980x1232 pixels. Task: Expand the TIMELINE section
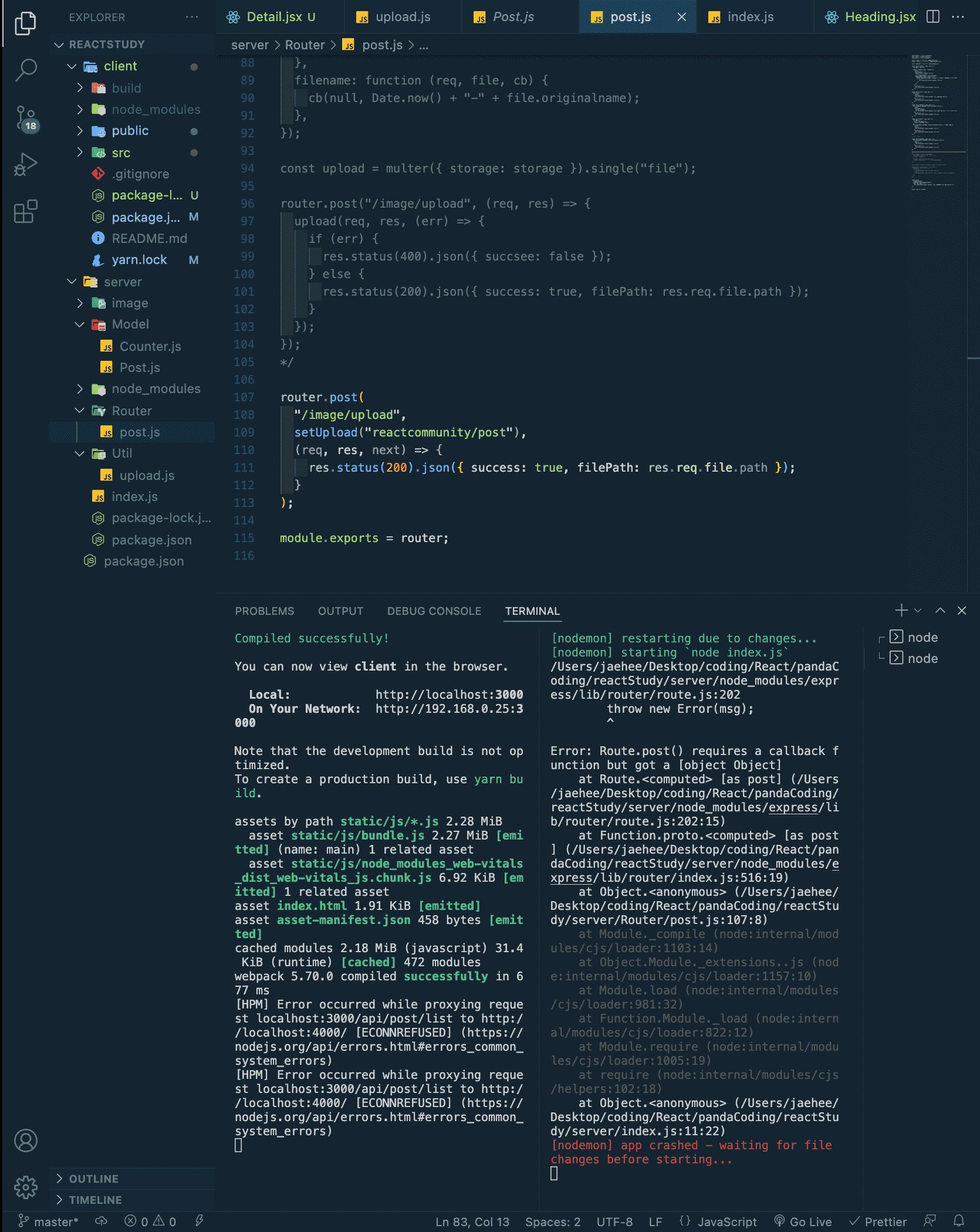coord(132,1200)
